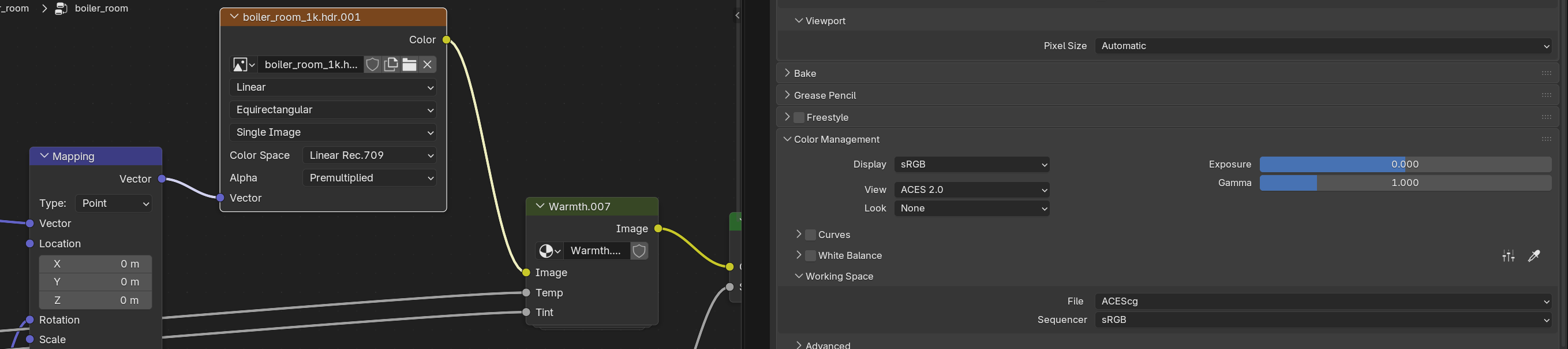Toggle fake user shield on Warmth group

pos(639,251)
